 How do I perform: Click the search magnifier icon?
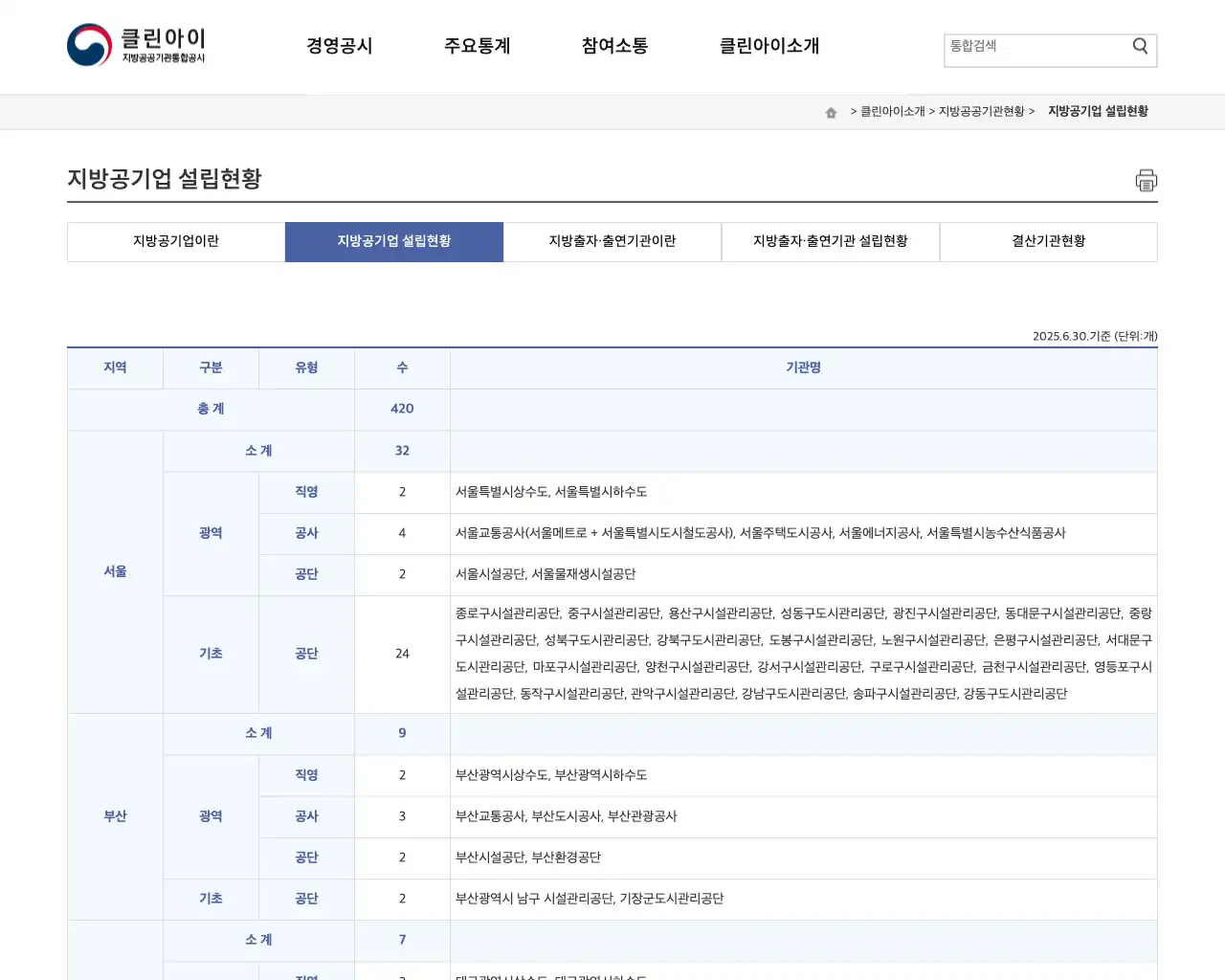[1139, 45]
